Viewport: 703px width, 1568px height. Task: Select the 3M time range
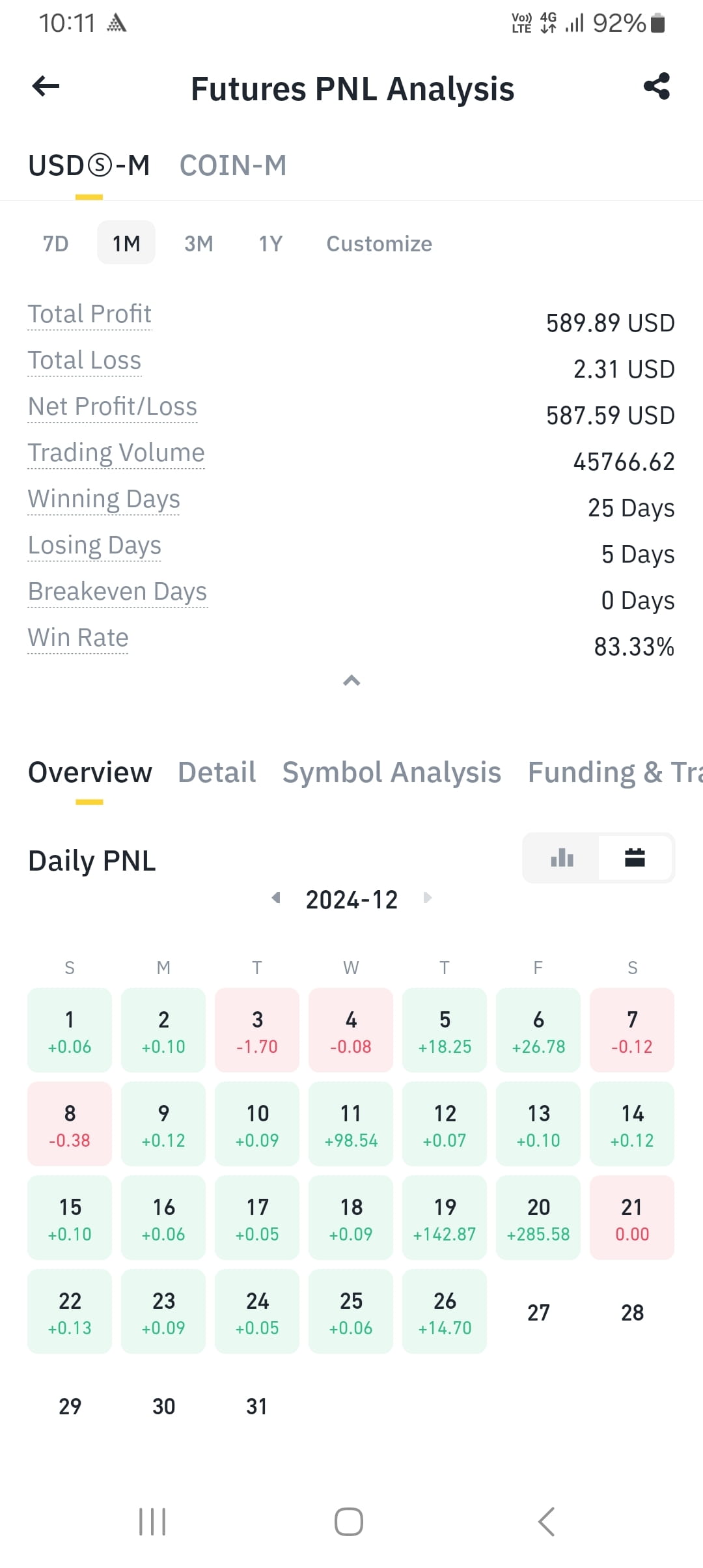pos(199,243)
